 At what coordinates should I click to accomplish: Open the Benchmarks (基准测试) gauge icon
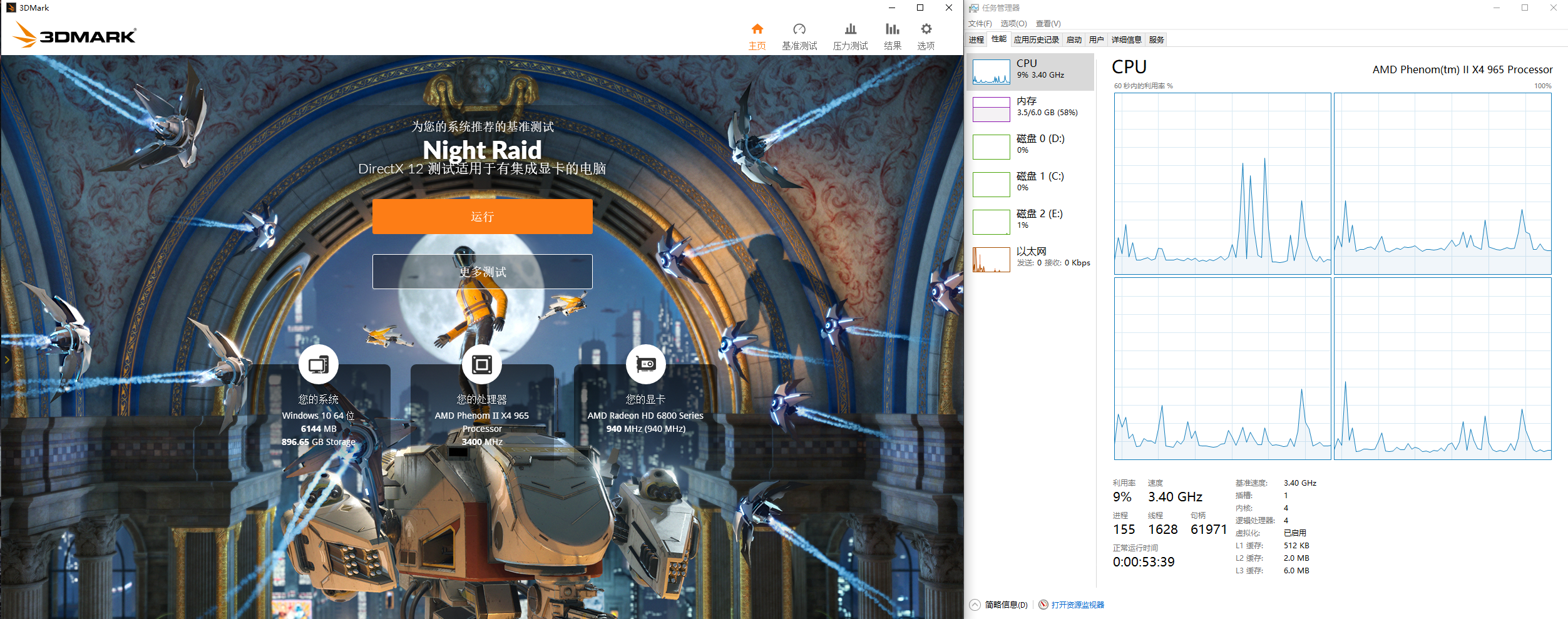[799, 29]
